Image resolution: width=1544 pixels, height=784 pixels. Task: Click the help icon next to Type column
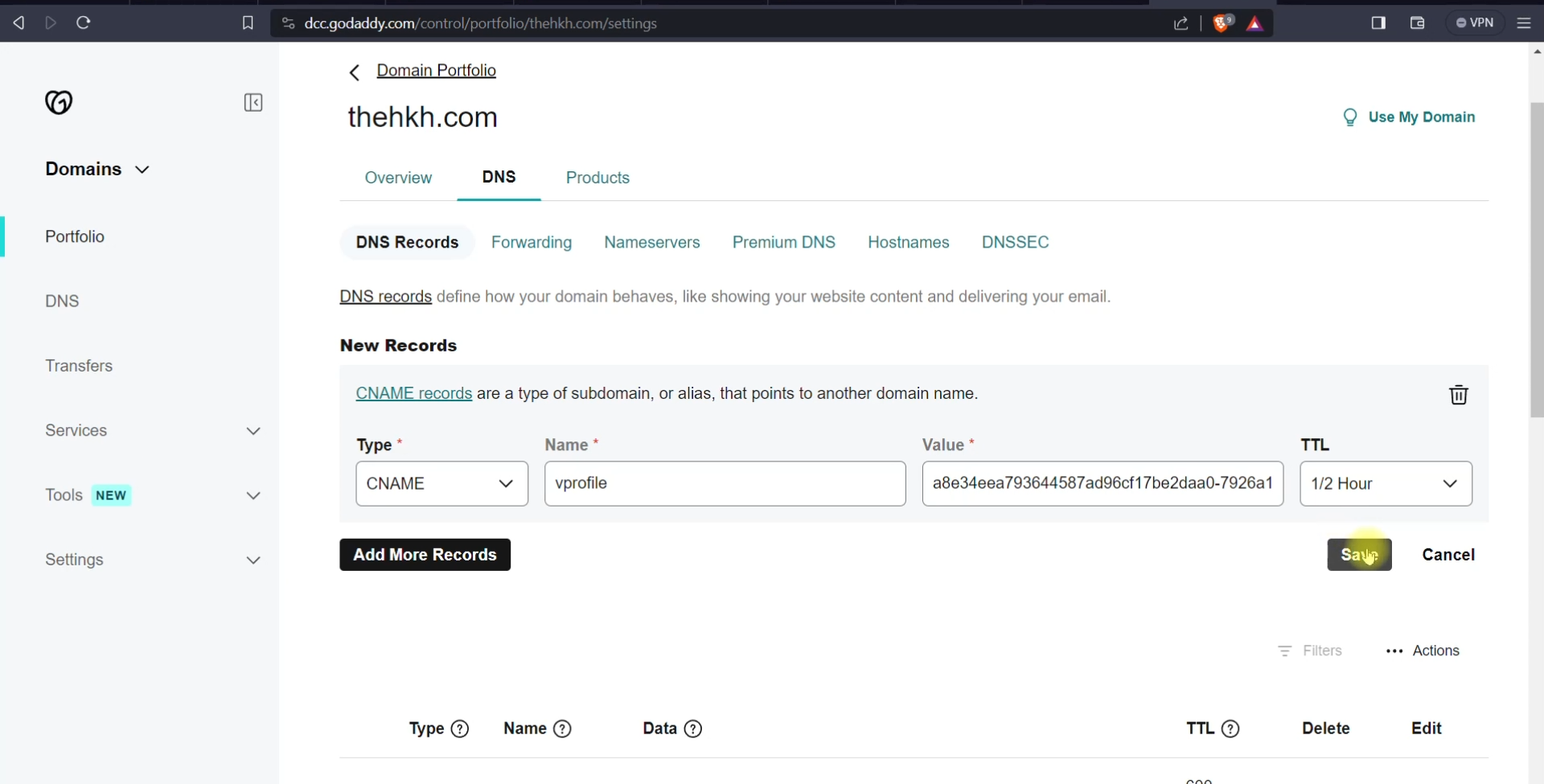(x=460, y=729)
